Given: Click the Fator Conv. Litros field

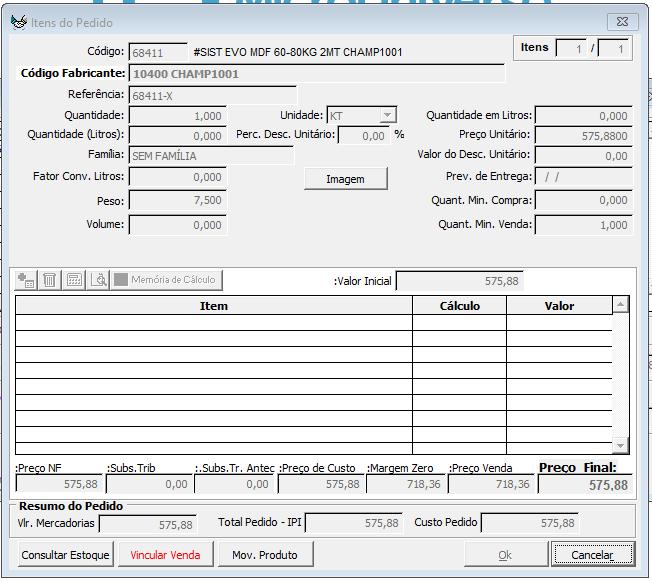Looking at the screenshot, I should pyautogui.click(x=178, y=177).
